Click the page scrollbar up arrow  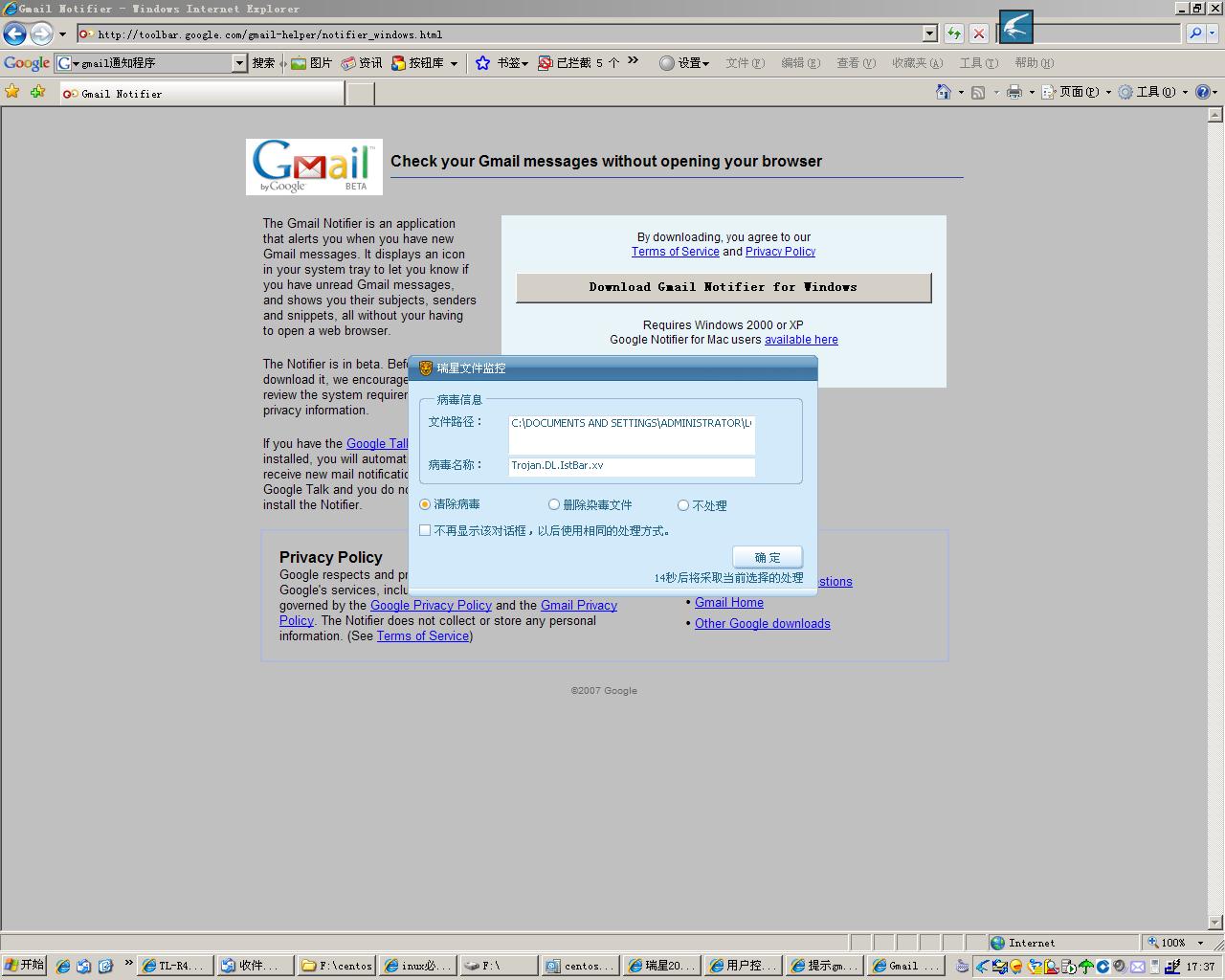pos(1215,115)
